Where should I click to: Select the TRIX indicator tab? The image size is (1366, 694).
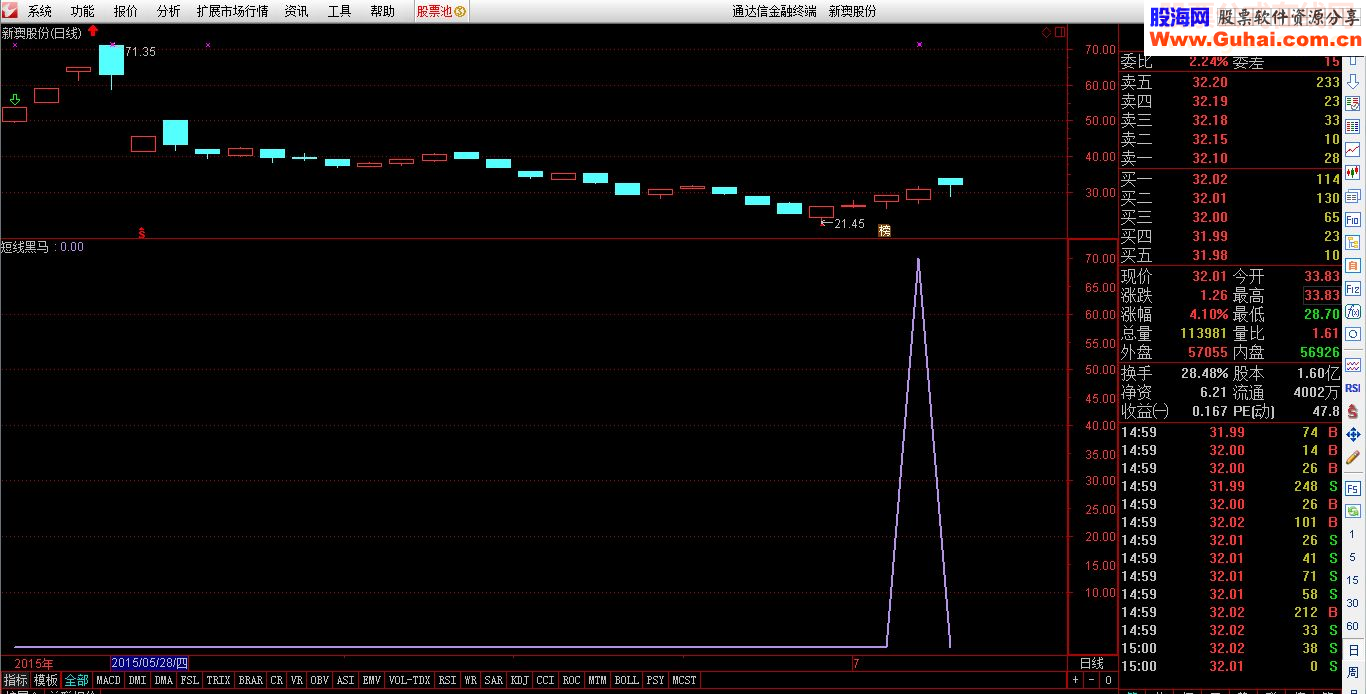[x=218, y=680]
